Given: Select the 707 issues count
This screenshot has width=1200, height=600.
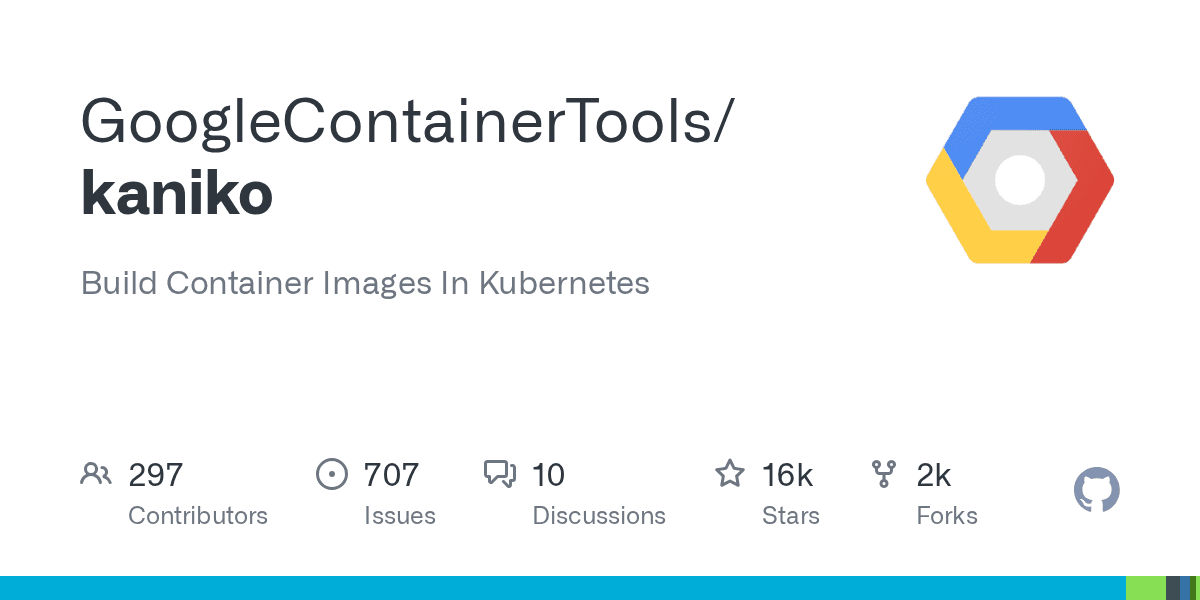Looking at the screenshot, I should [391, 474].
